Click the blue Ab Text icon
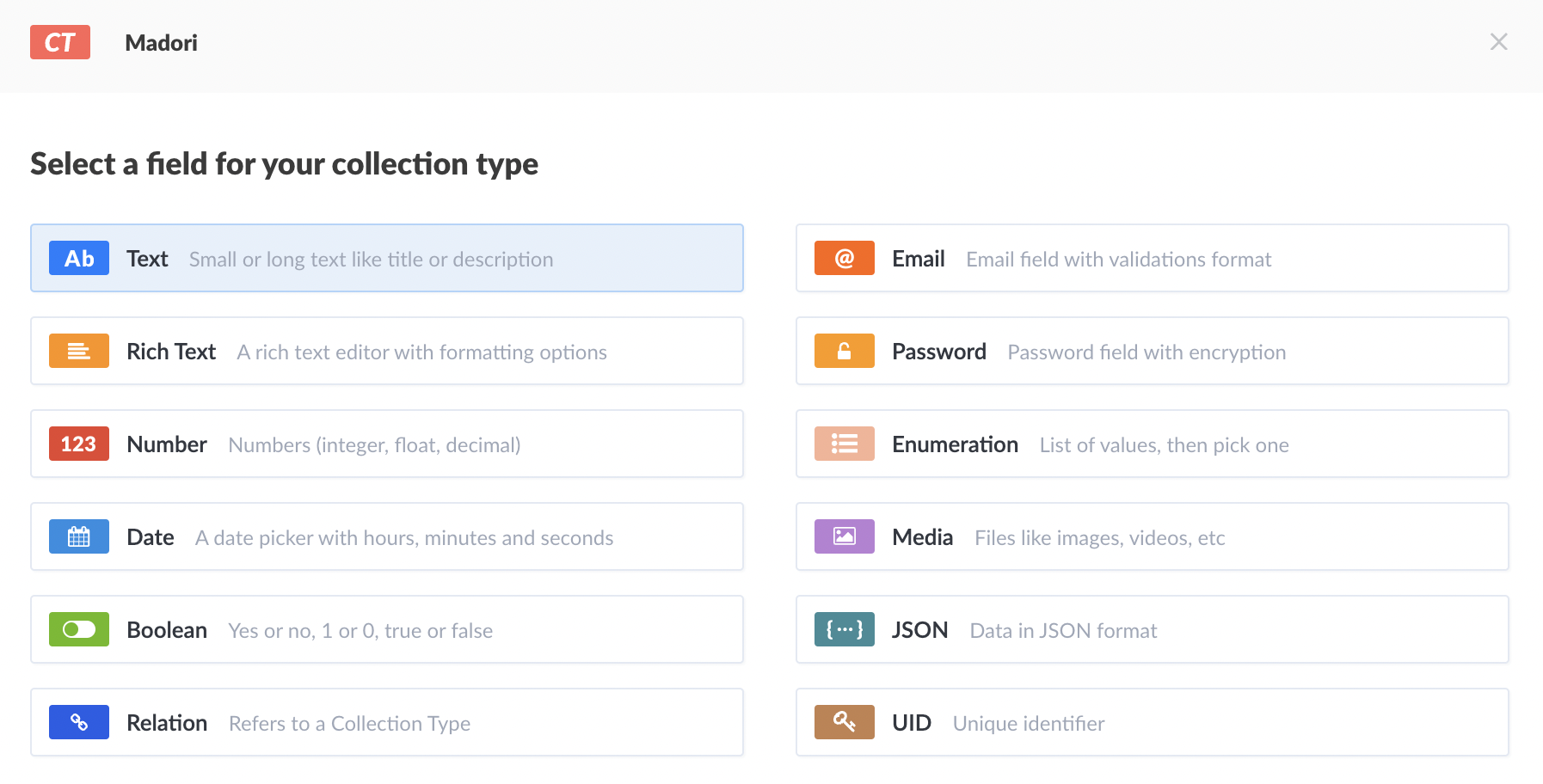Viewport: 1543px width, 784px height. point(78,258)
